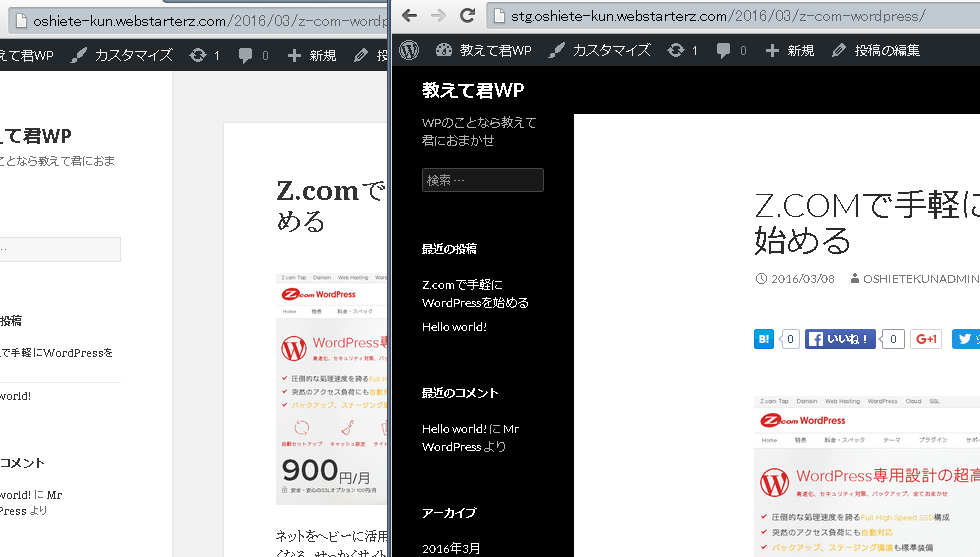Click OSHIETEKUNADMIN author link
Screen dimensions: 980x557
[921, 279]
